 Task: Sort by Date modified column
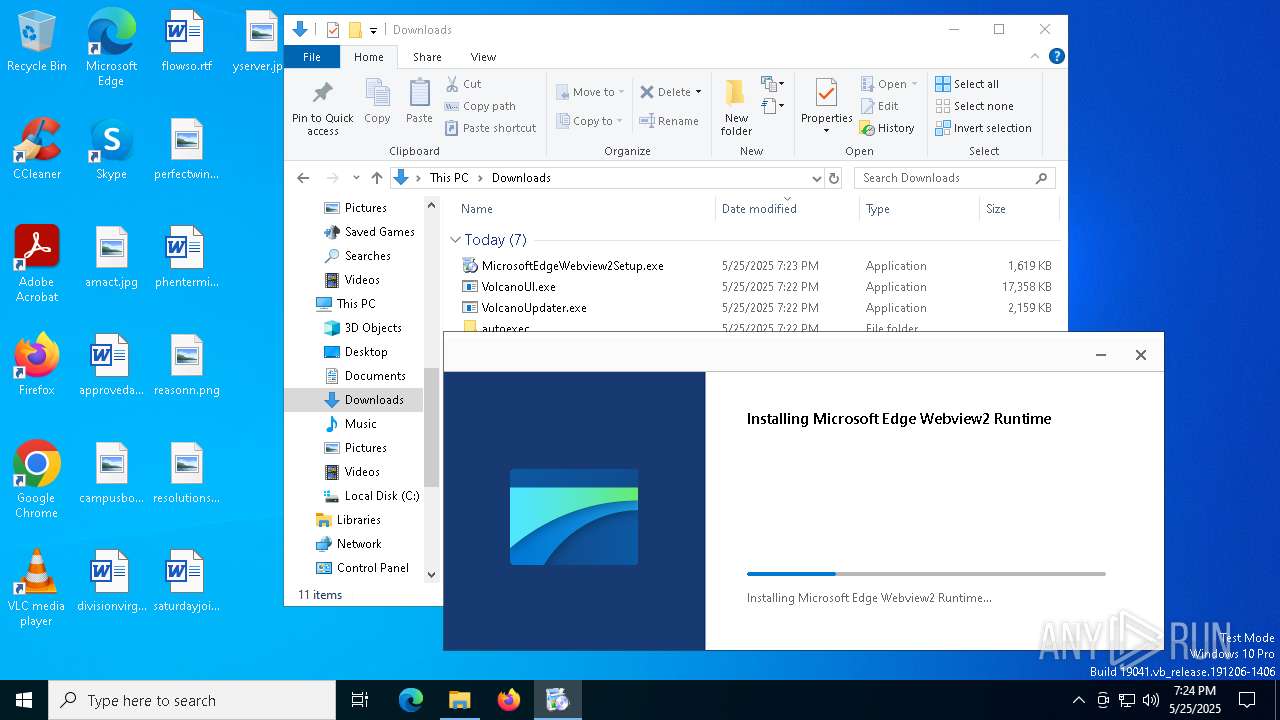[x=787, y=209]
